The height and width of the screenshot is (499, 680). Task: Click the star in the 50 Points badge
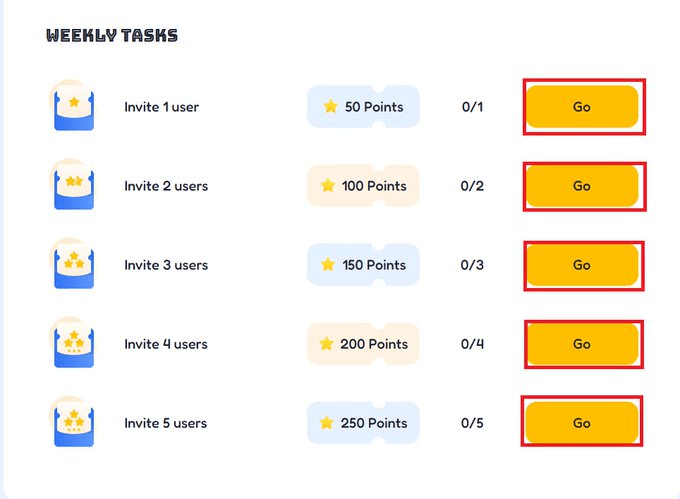pyautogui.click(x=330, y=107)
